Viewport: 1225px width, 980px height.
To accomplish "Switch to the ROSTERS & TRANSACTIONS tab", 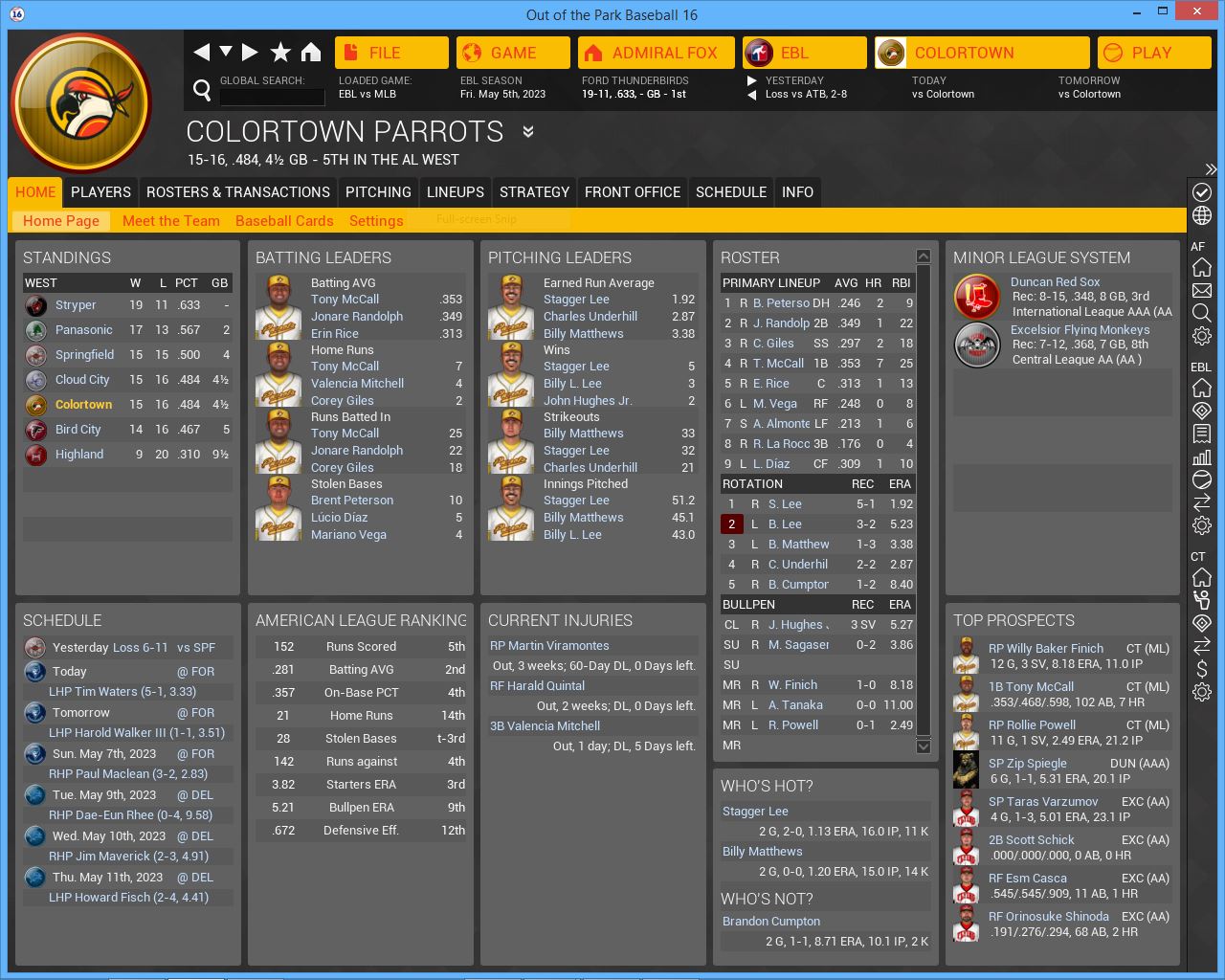I will point(238,192).
